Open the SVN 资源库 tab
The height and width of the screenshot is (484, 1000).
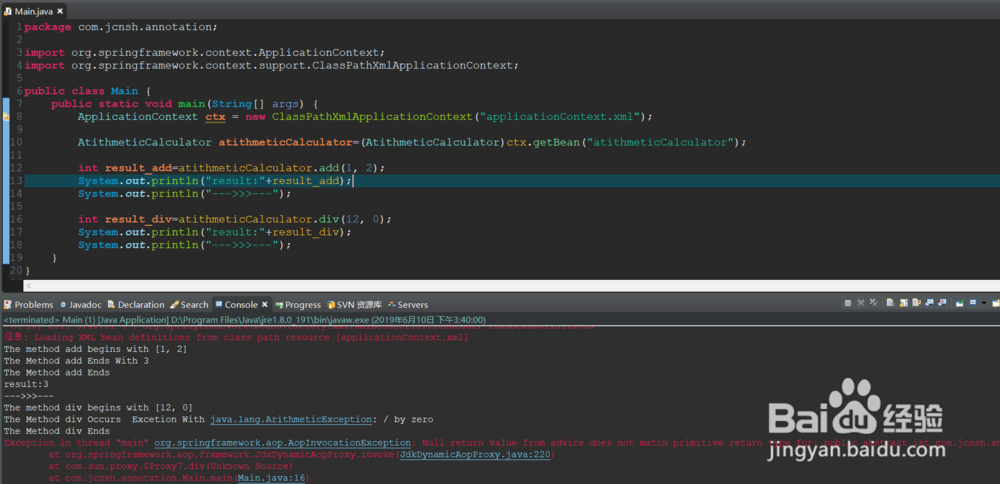[355, 305]
